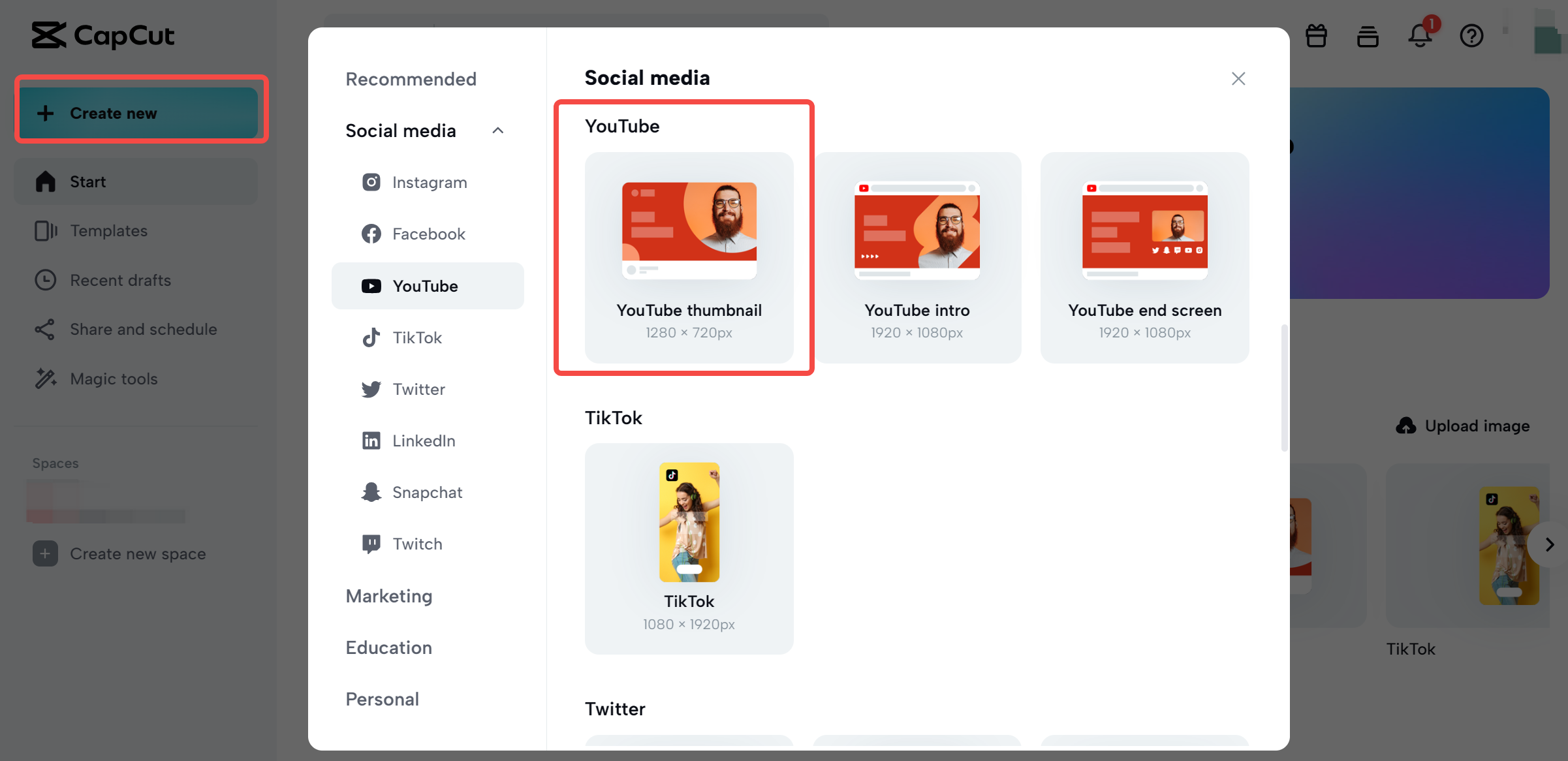
Task: Click the Twitter bird icon
Action: [x=371, y=389]
